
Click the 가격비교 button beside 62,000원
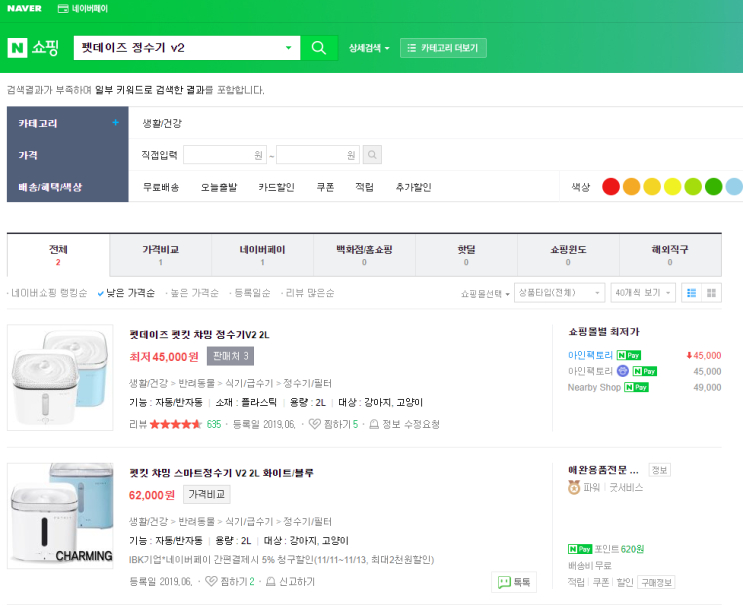[207, 494]
